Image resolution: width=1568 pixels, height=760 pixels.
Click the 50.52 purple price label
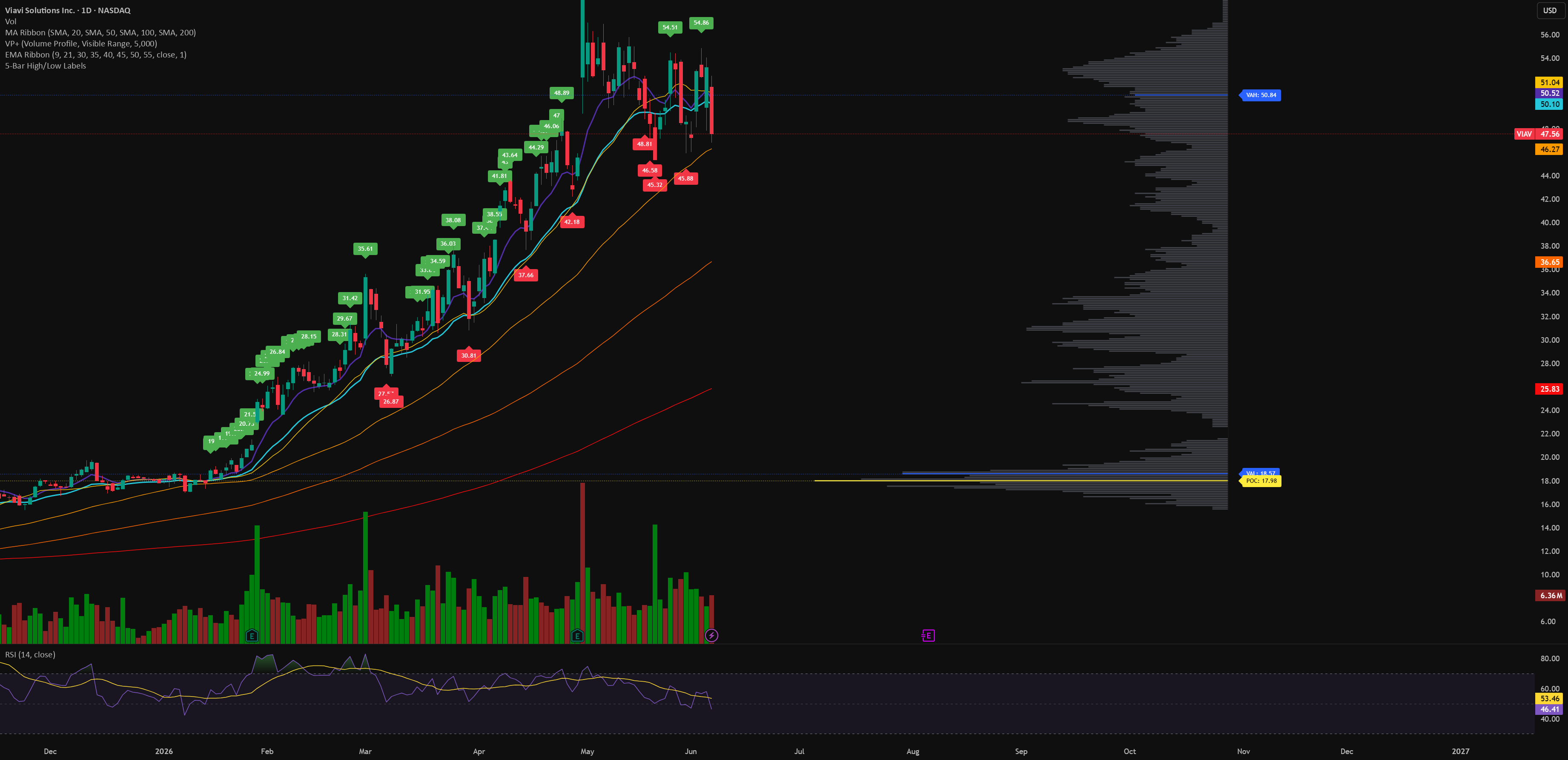[1549, 93]
